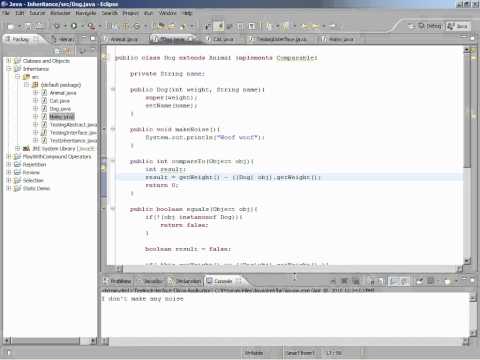The width and height of the screenshot is (480, 360).
Task: Switch to the Animal.java editor tab
Action: pyautogui.click(x=122, y=39)
